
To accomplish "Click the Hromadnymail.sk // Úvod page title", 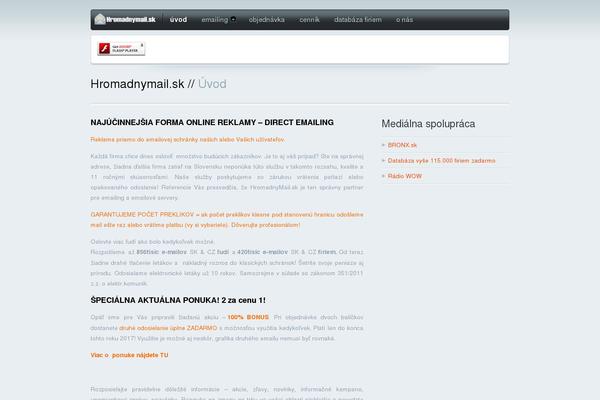I will pyautogui.click(x=158, y=84).
